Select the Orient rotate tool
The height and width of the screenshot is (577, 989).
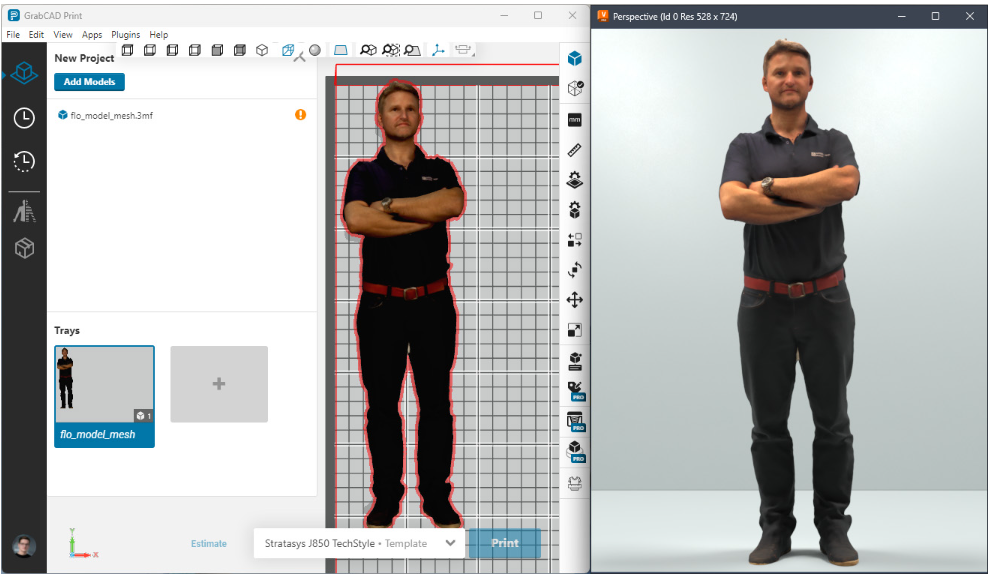575,270
